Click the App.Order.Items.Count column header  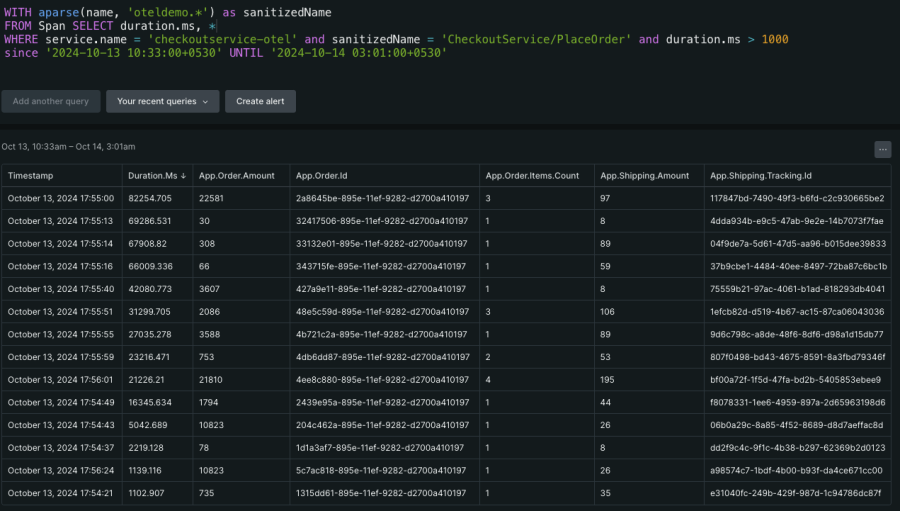point(532,176)
